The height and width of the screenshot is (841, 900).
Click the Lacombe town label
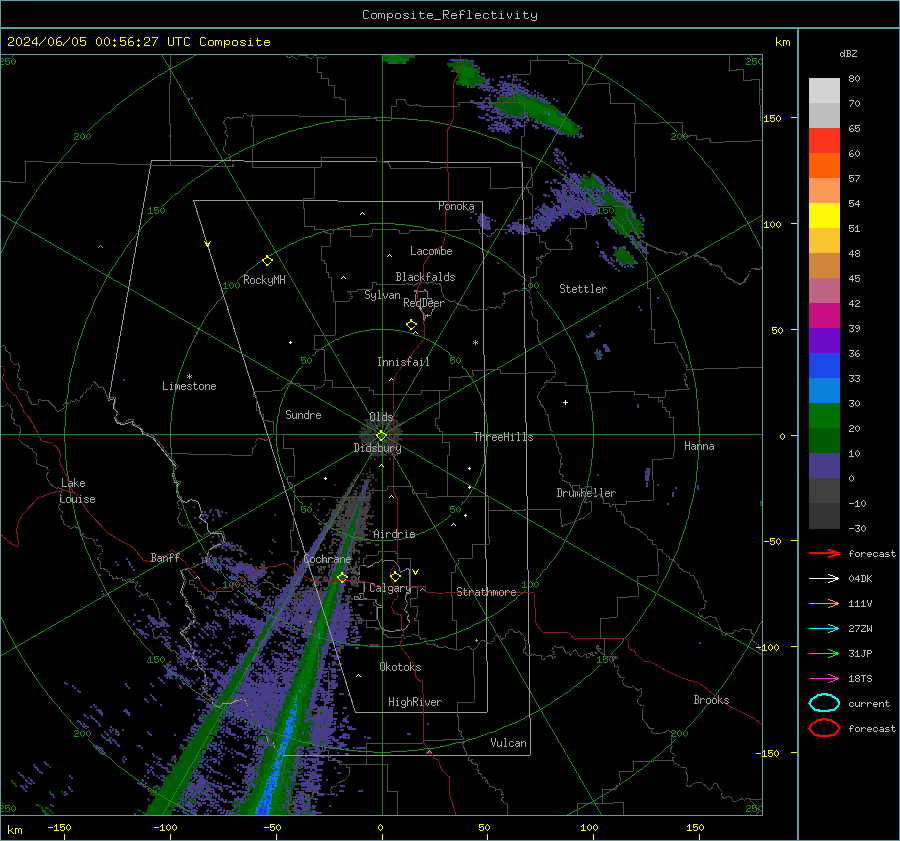431,251
